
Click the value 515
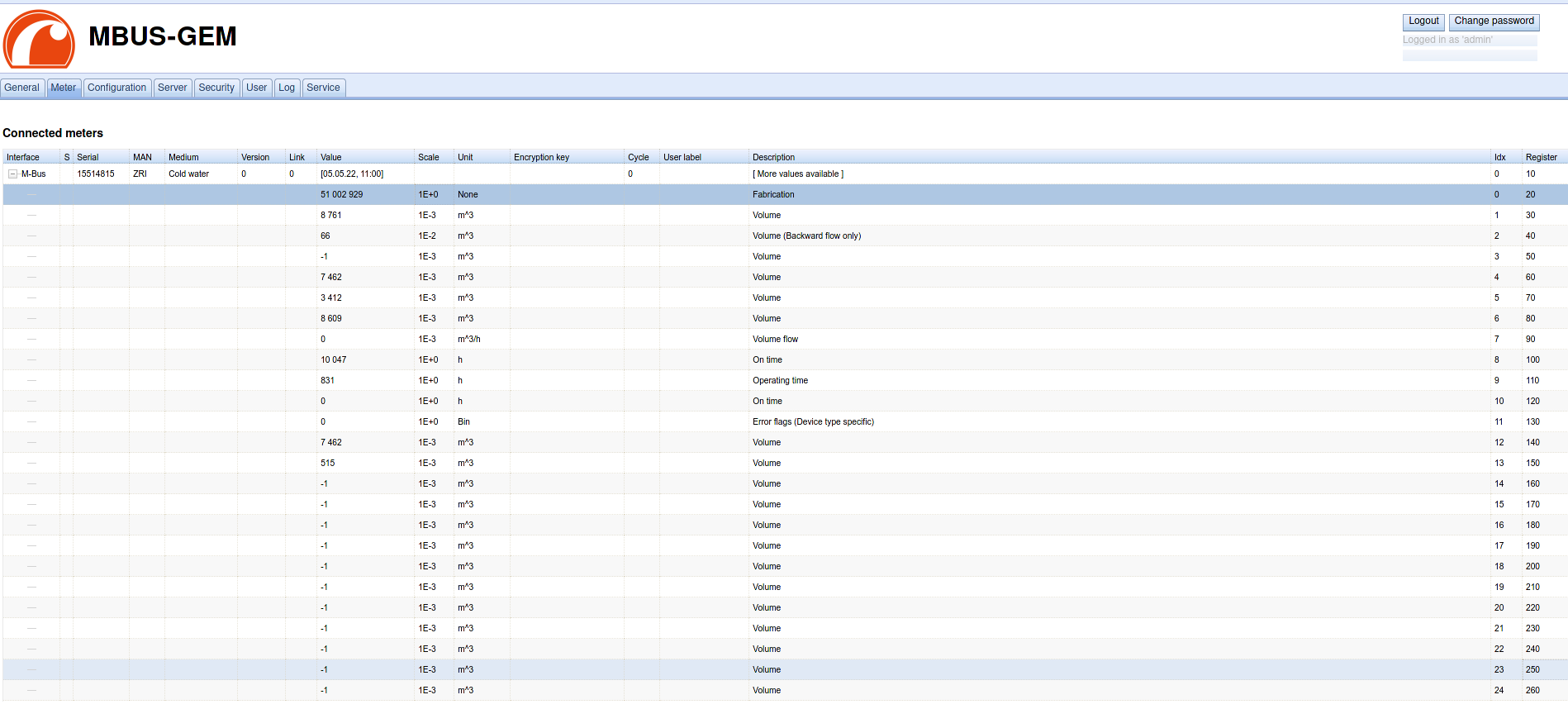pyautogui.click(x=328, y=464)
